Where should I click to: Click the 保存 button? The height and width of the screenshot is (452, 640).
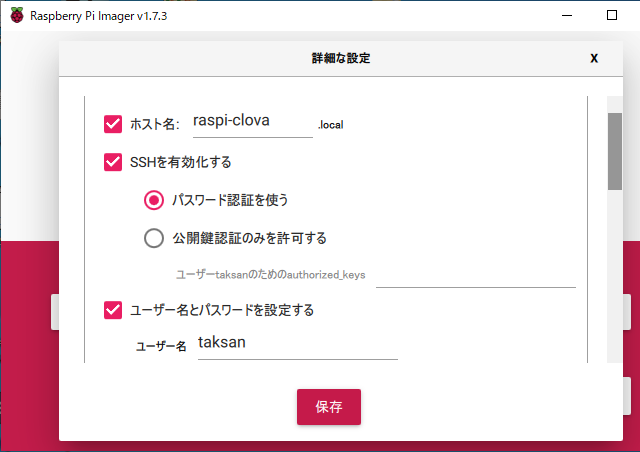click(329, 407)
